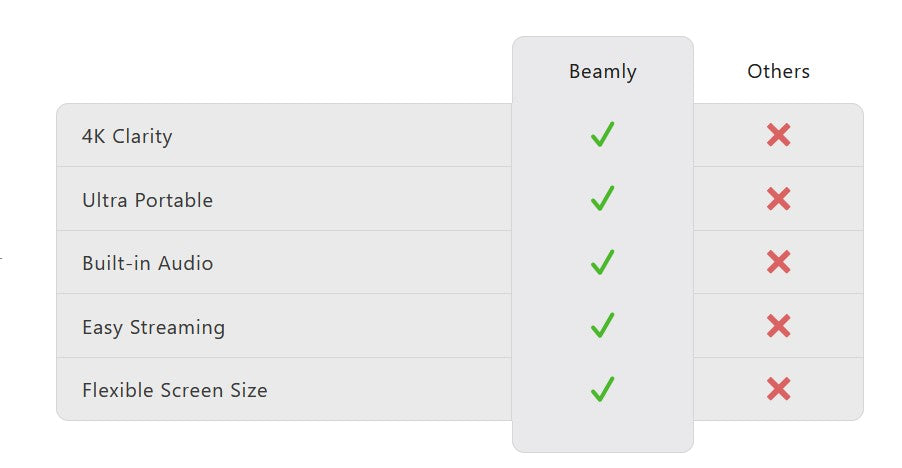Click the letter B in Beamly heading
This screenshot has width=902, height=468.
point(575,72)
